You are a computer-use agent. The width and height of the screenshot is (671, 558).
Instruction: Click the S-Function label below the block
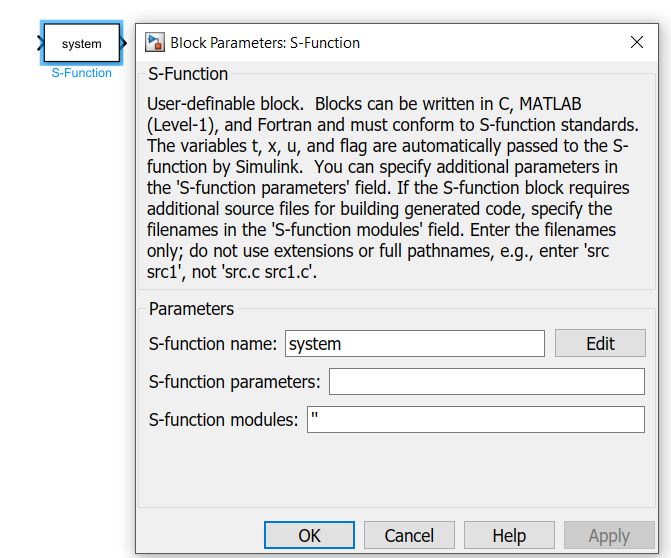[x=82, y=73]
